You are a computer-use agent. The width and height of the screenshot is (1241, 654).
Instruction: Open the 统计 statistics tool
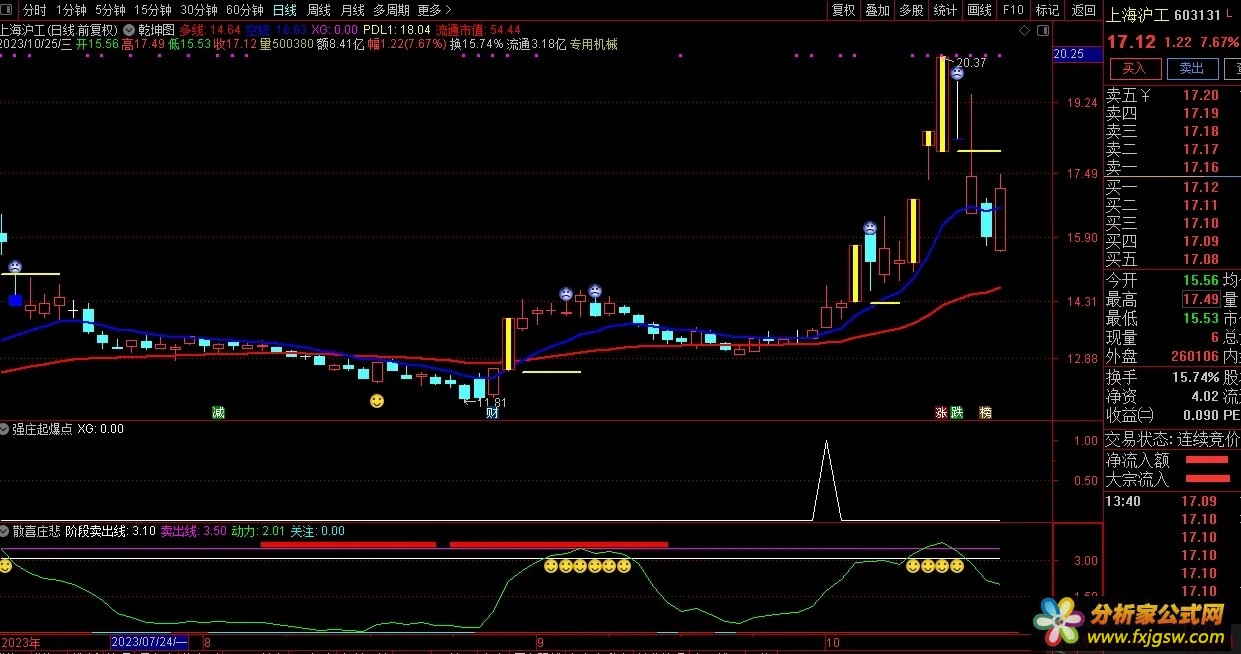point(945,10)
